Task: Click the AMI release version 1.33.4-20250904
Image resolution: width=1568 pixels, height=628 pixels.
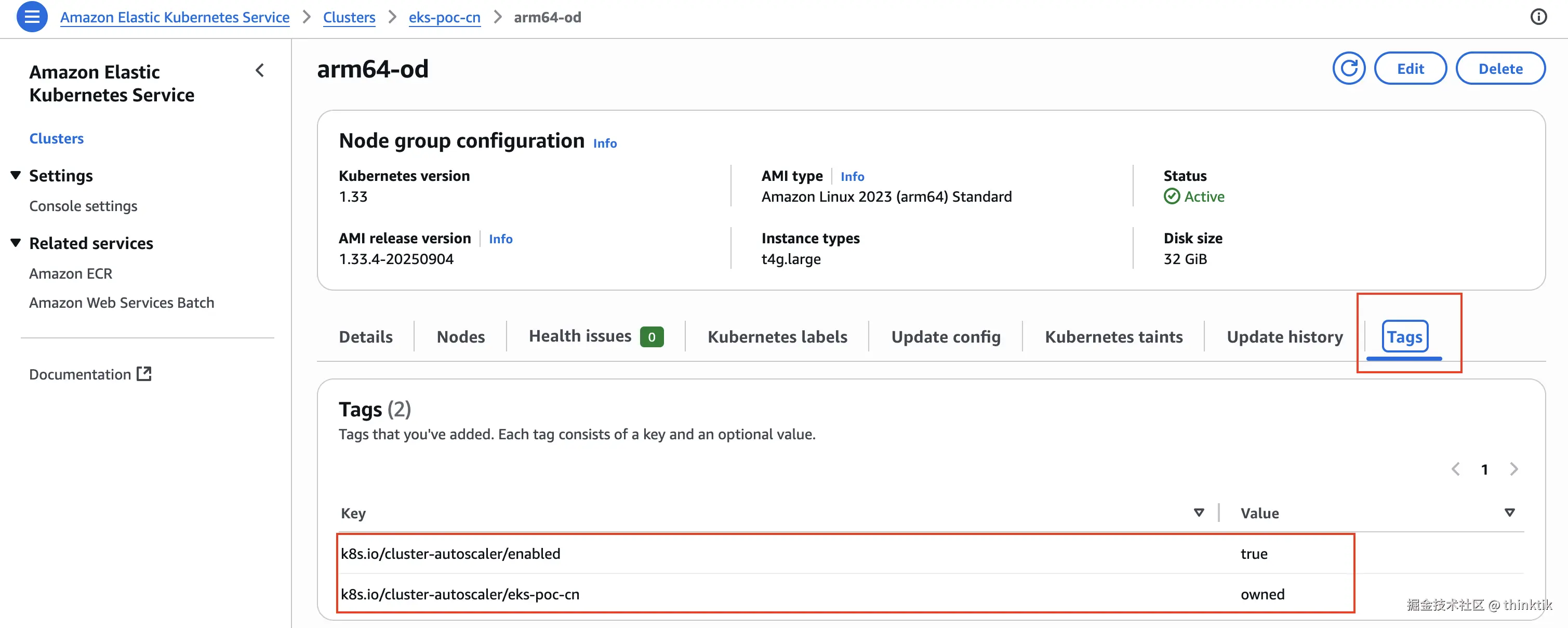Action: click(x=396, y=259)
